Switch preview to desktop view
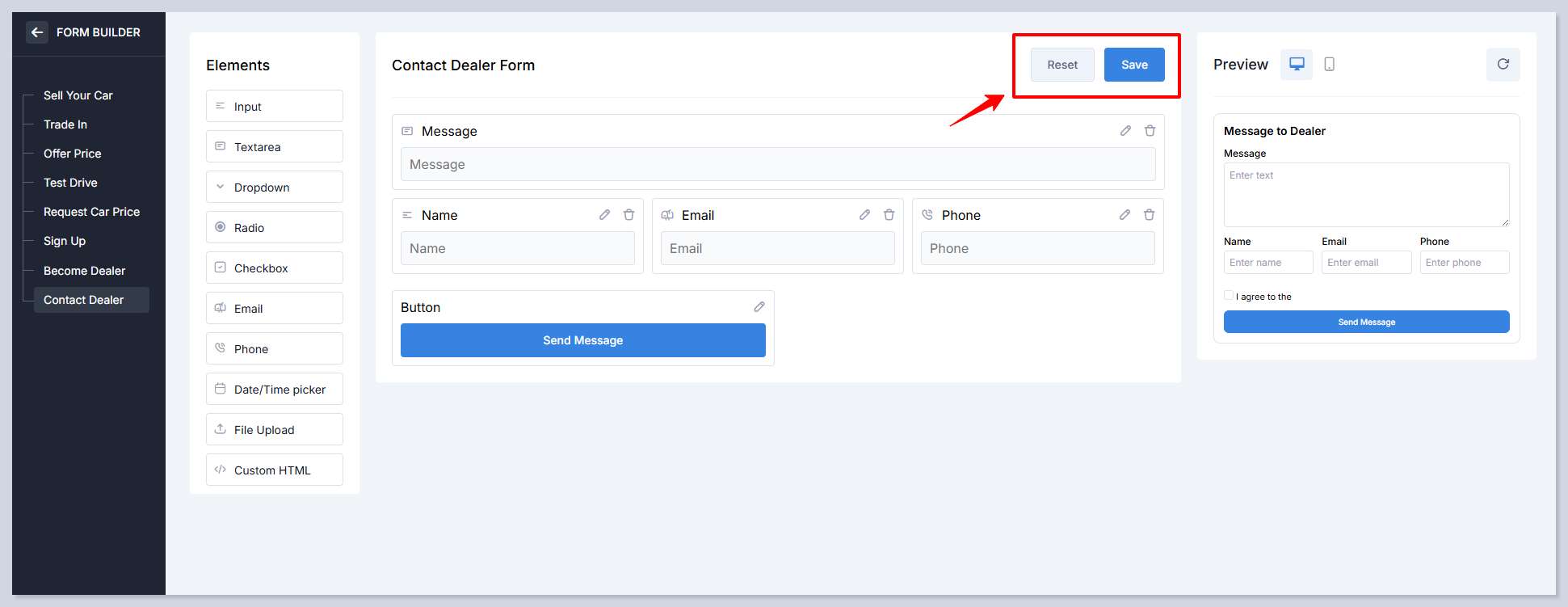Image resolution: width=1568 pixels, height=607 pixels. 1296,65
